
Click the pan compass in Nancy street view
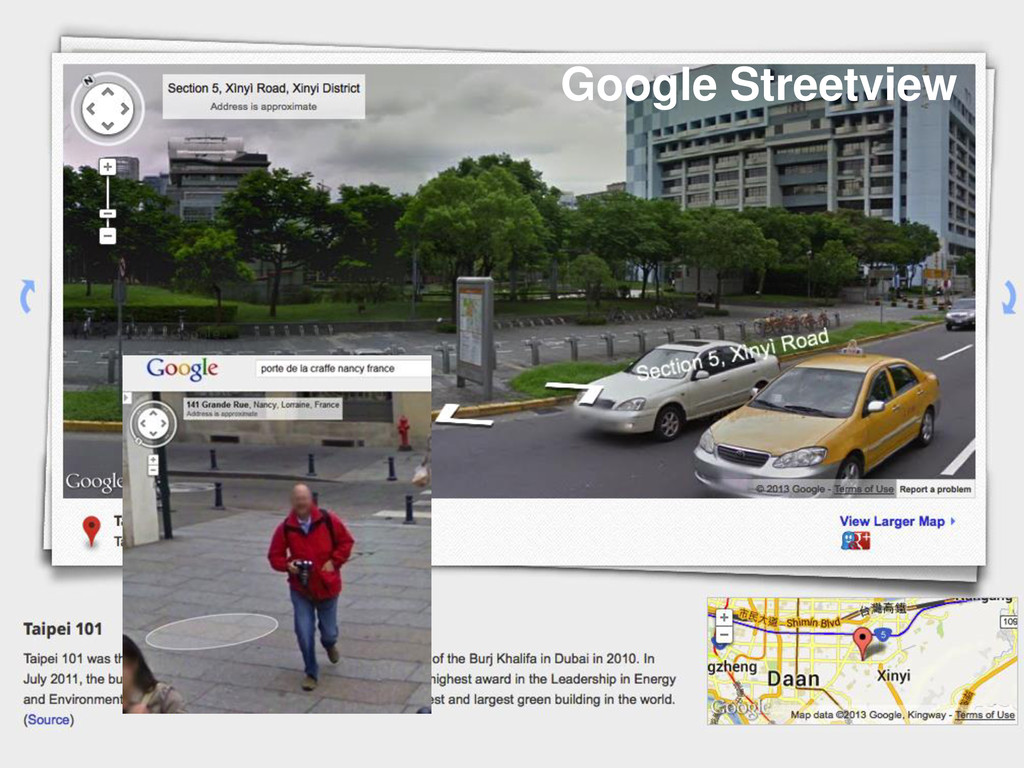(153, 423)
